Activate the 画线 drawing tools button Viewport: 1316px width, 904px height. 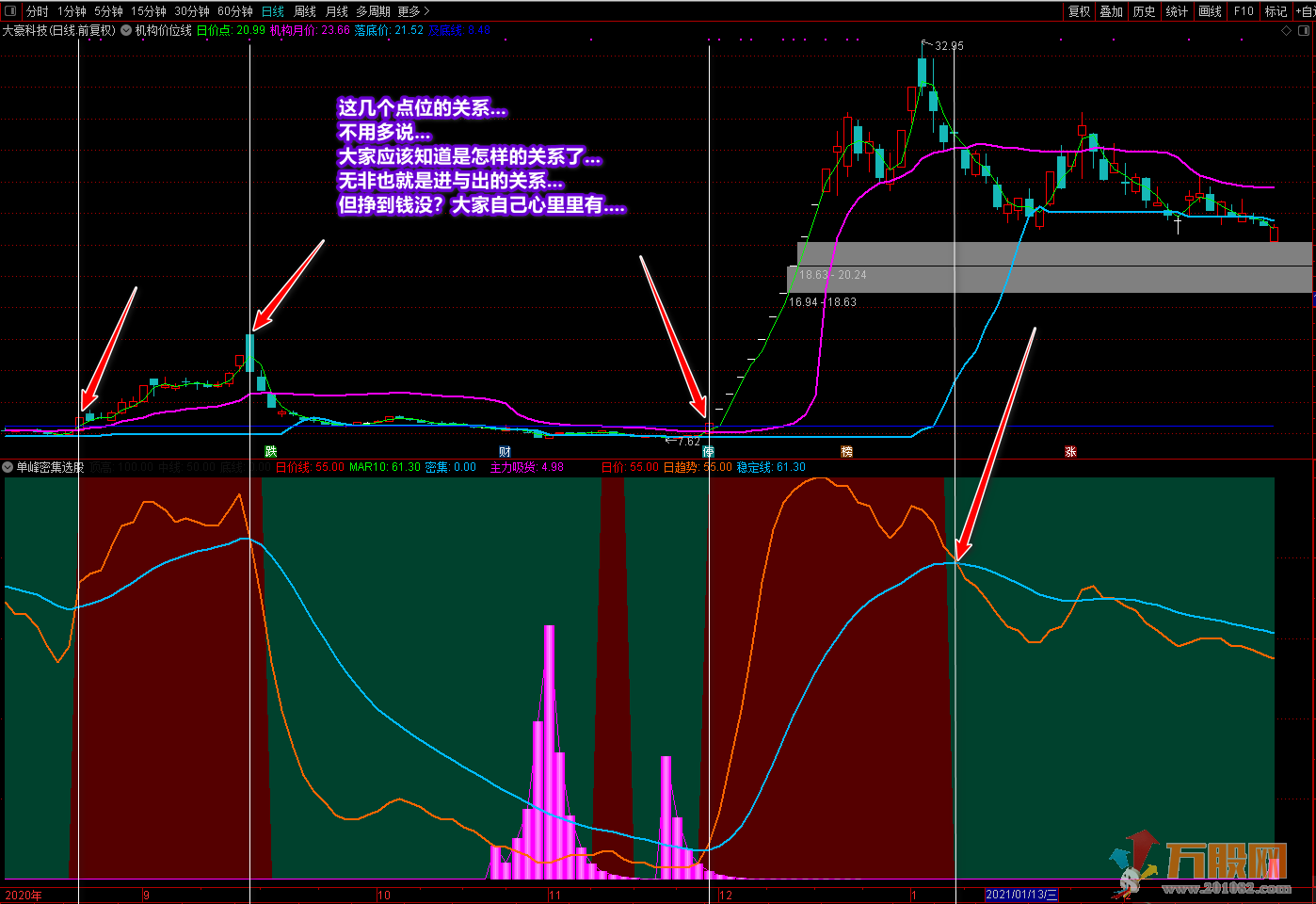[1210, 11]
